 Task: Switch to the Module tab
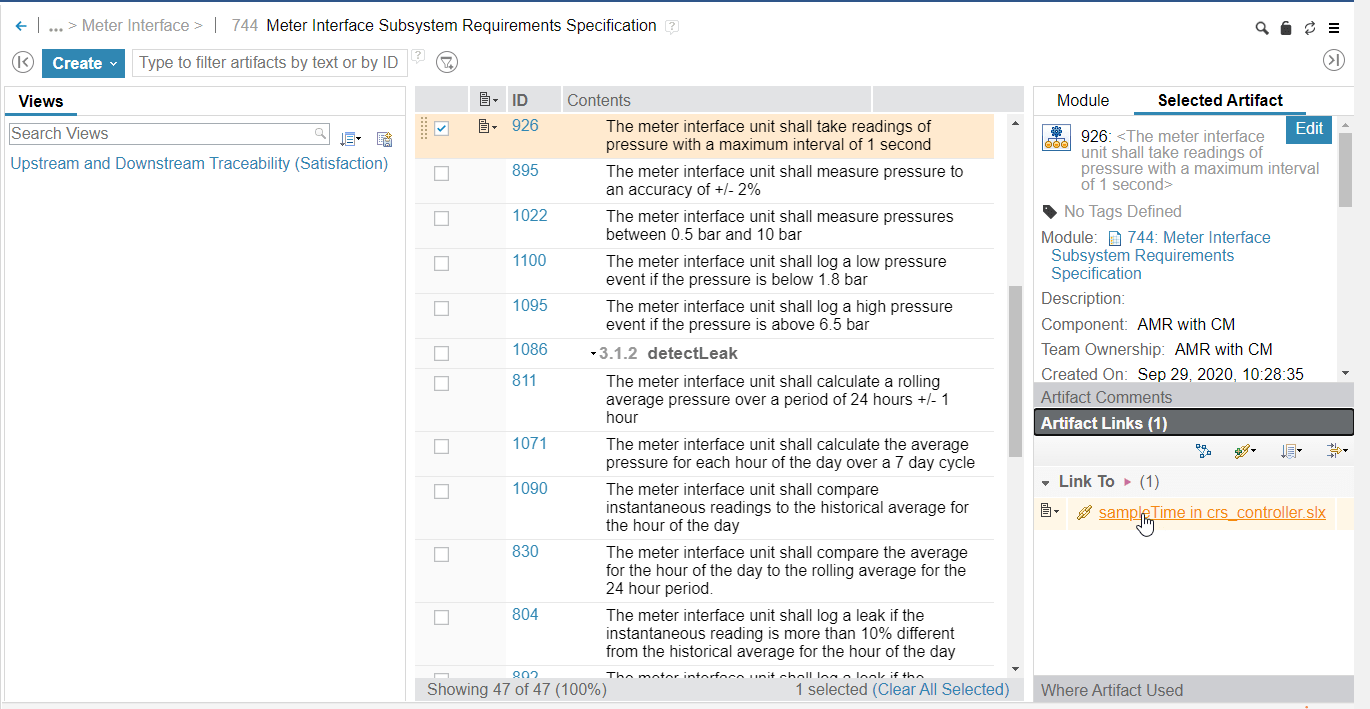pyautogui.click(x=1083, y=100)
